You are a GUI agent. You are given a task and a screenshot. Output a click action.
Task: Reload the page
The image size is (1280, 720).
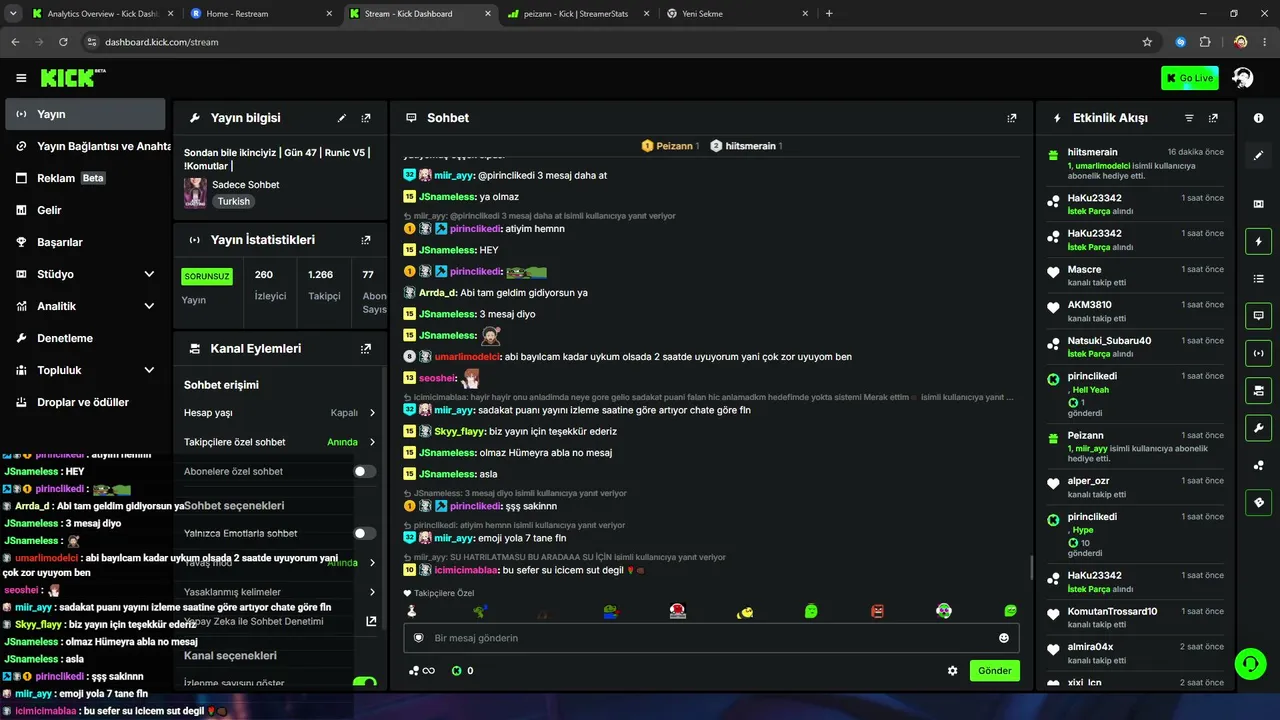click(63, 42)
